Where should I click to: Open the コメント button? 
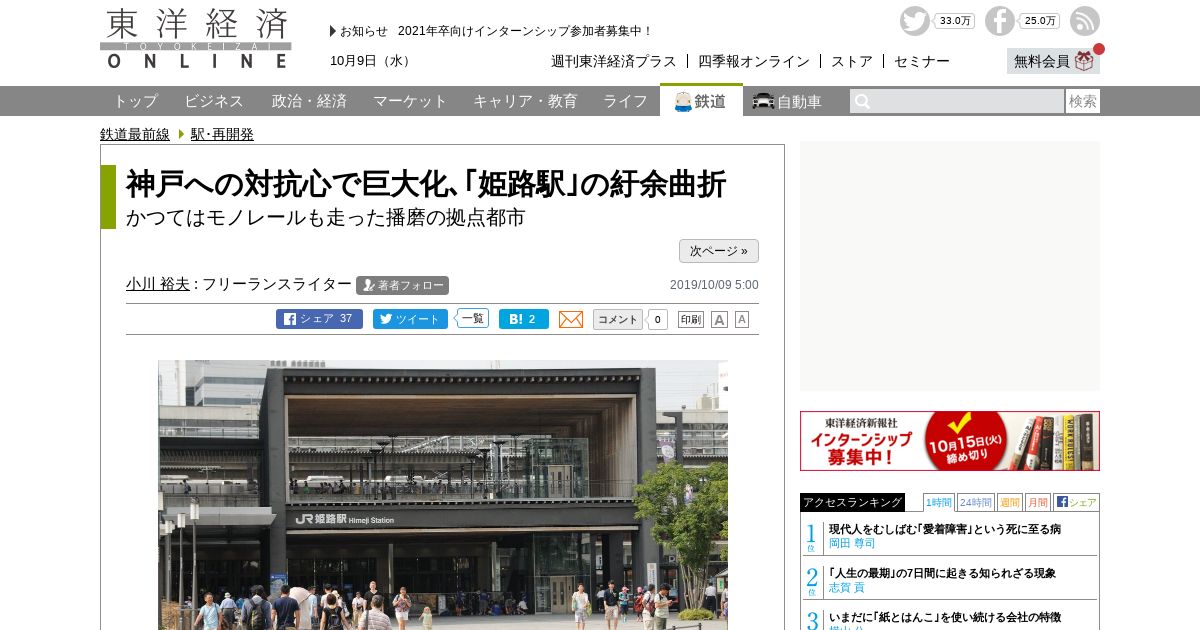pyautogui.click(x=618, y=319)
